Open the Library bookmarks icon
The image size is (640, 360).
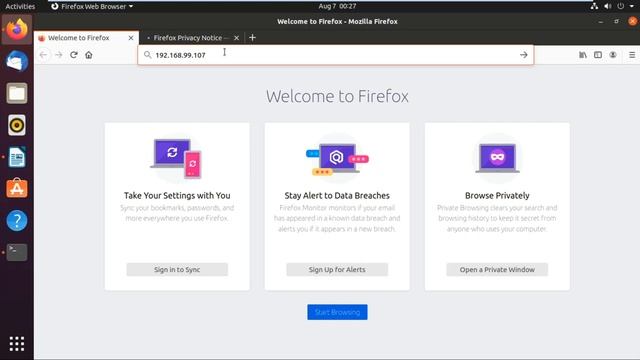tap(583, 55)
